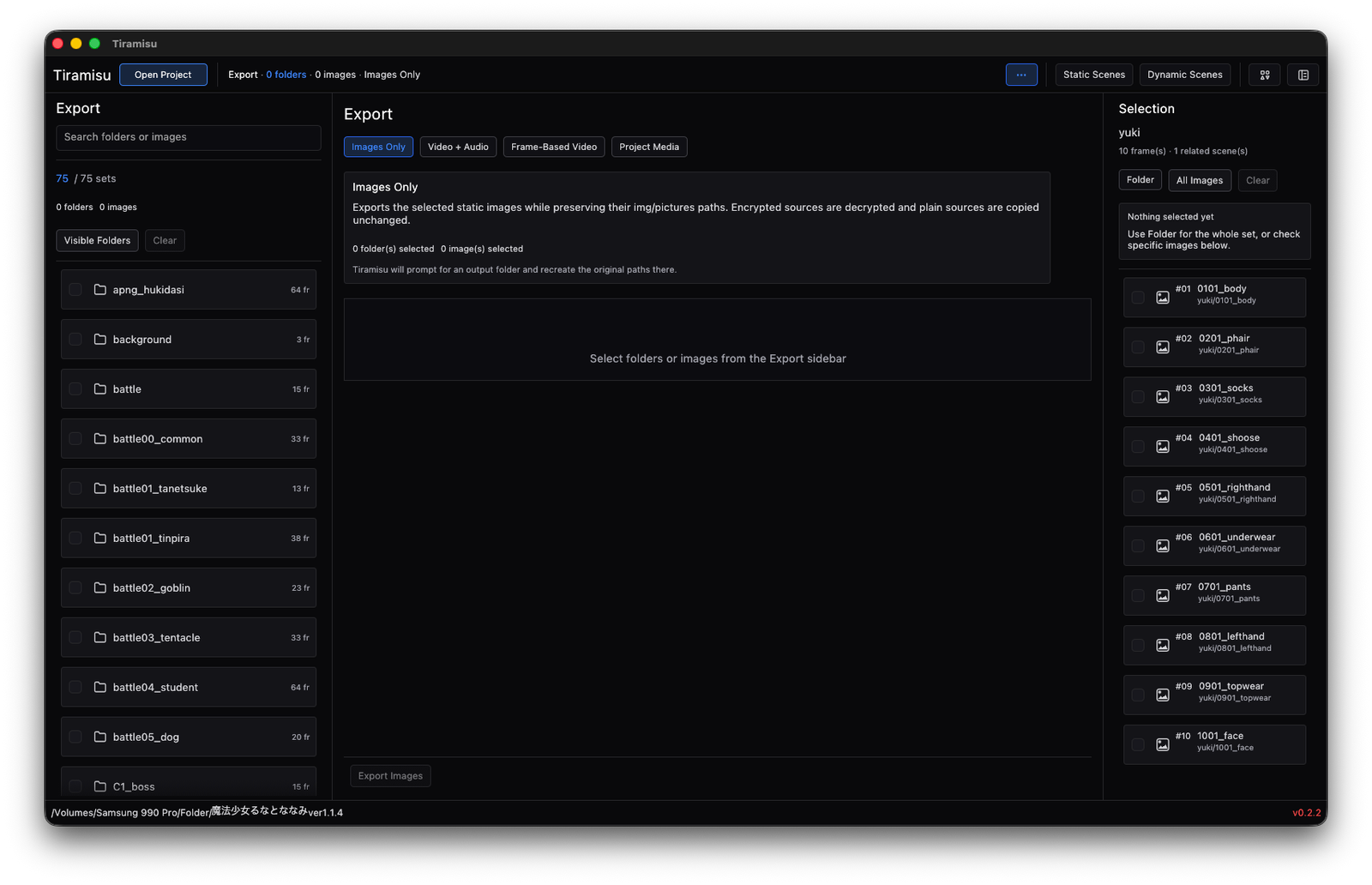This screenshot has width=1372, height=885.
Task: Check the #07 0701_pants checkbox
Action: click(x=1138, y=596)
